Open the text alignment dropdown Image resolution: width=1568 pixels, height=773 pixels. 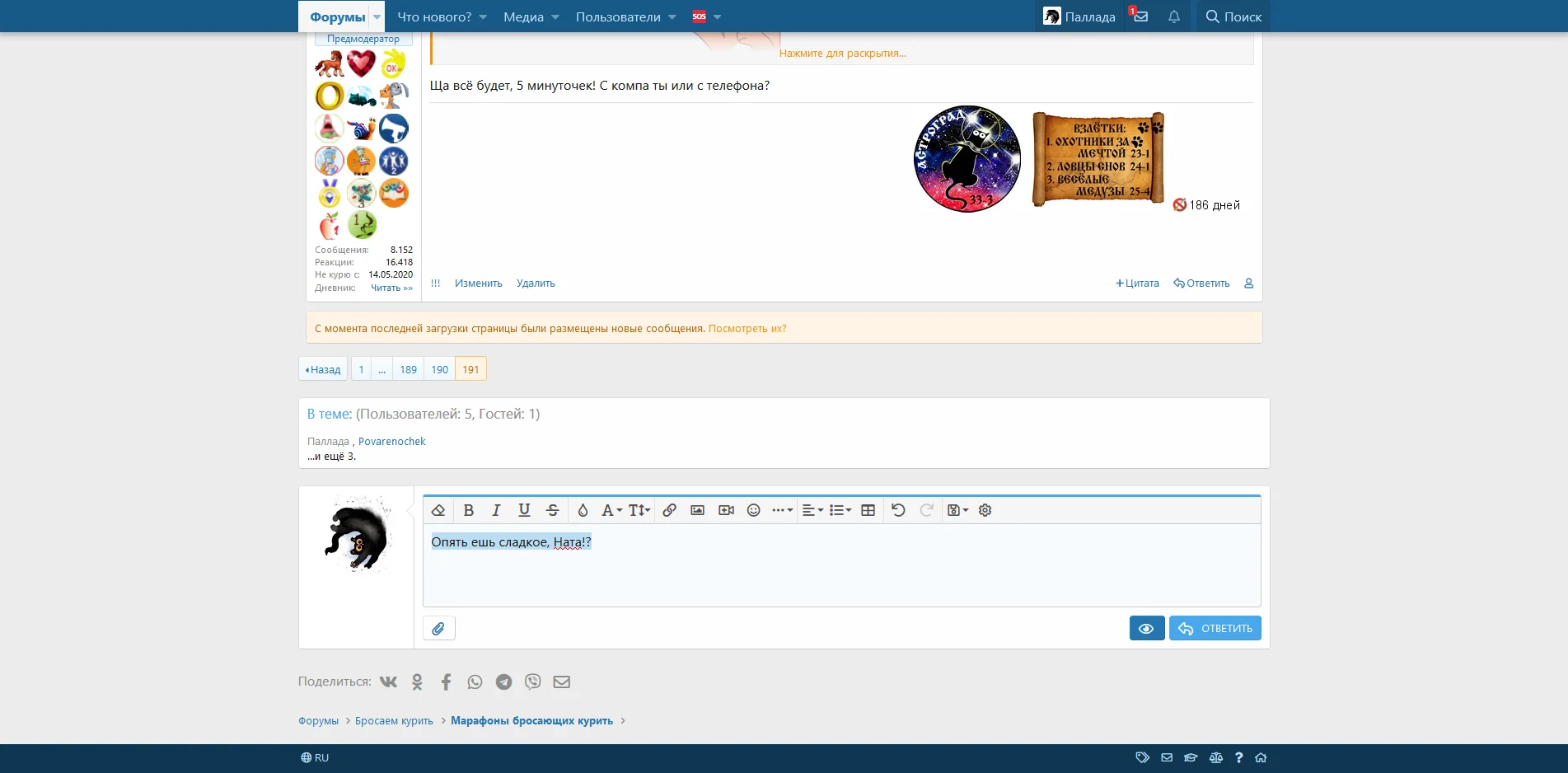(812, 510)
